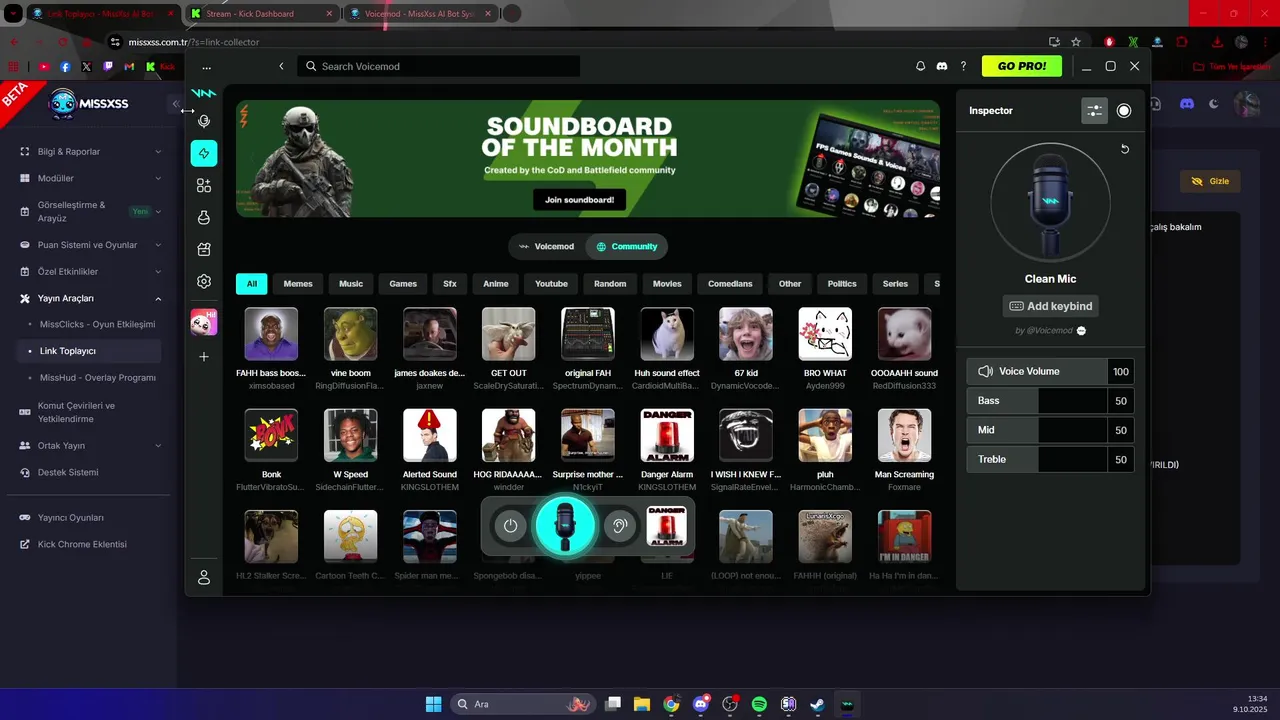
Task: Open Windows Start menu
Action: tap(433, 704)
